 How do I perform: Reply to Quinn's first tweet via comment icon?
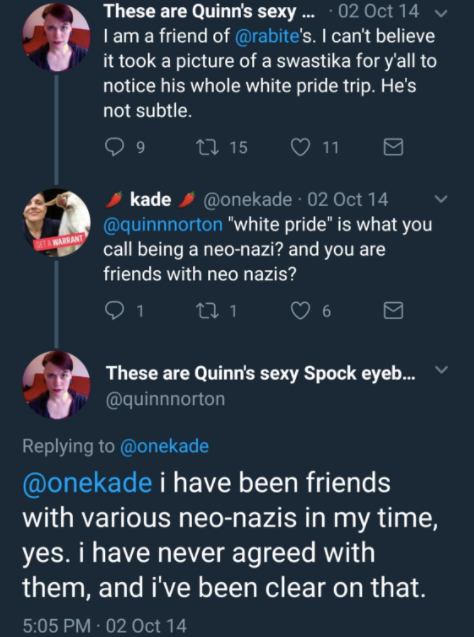coord(114,147)
